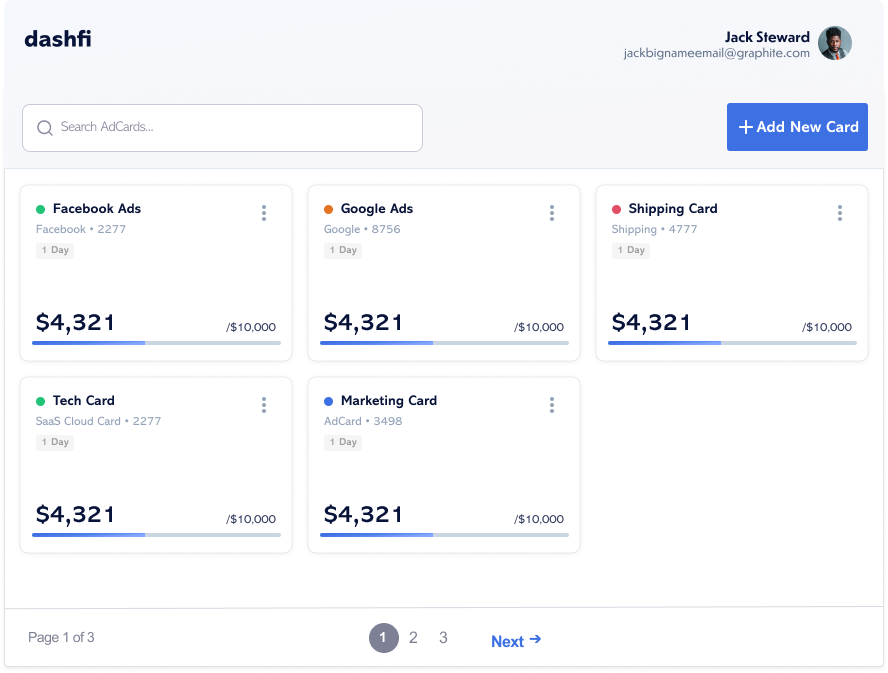Click the 'AdCard • 3498' subtitle

coord(363,421)
